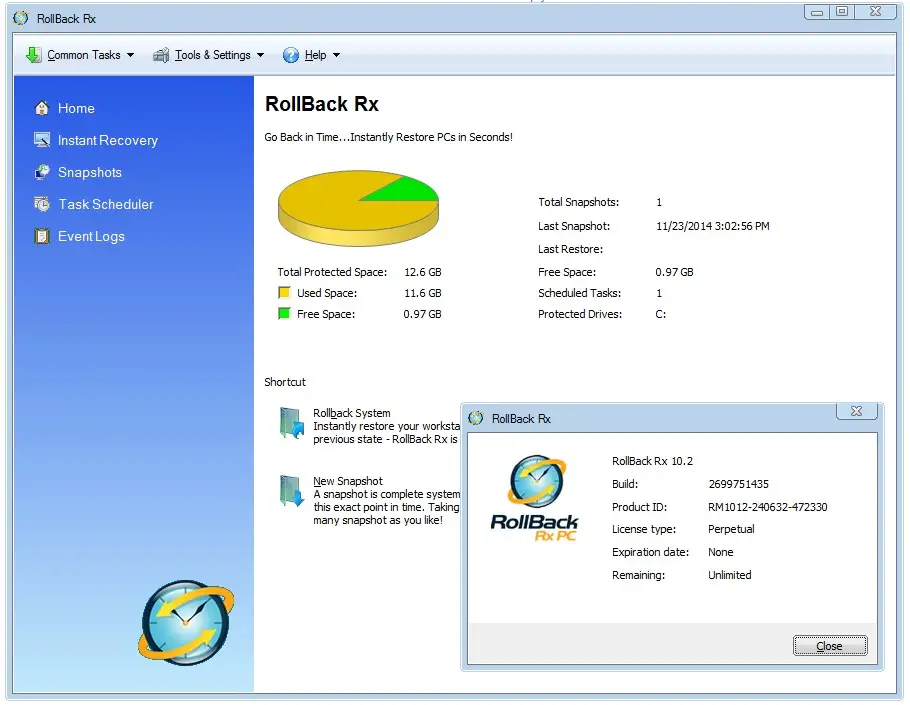Close the About dialog with X button
This screenshot has height=705, width=910.
click(856, 411)
